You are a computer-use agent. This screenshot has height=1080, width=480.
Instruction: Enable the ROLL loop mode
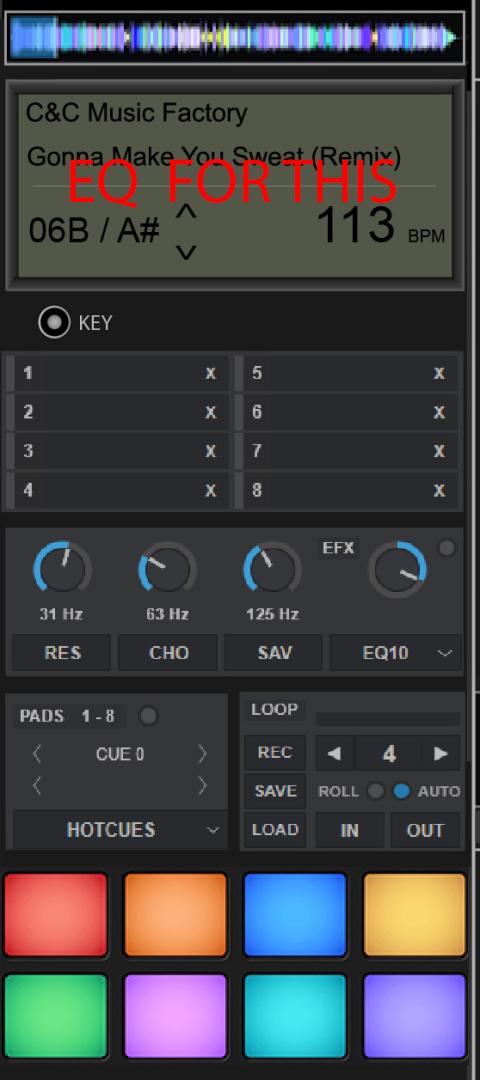click(x=375, y=791)
